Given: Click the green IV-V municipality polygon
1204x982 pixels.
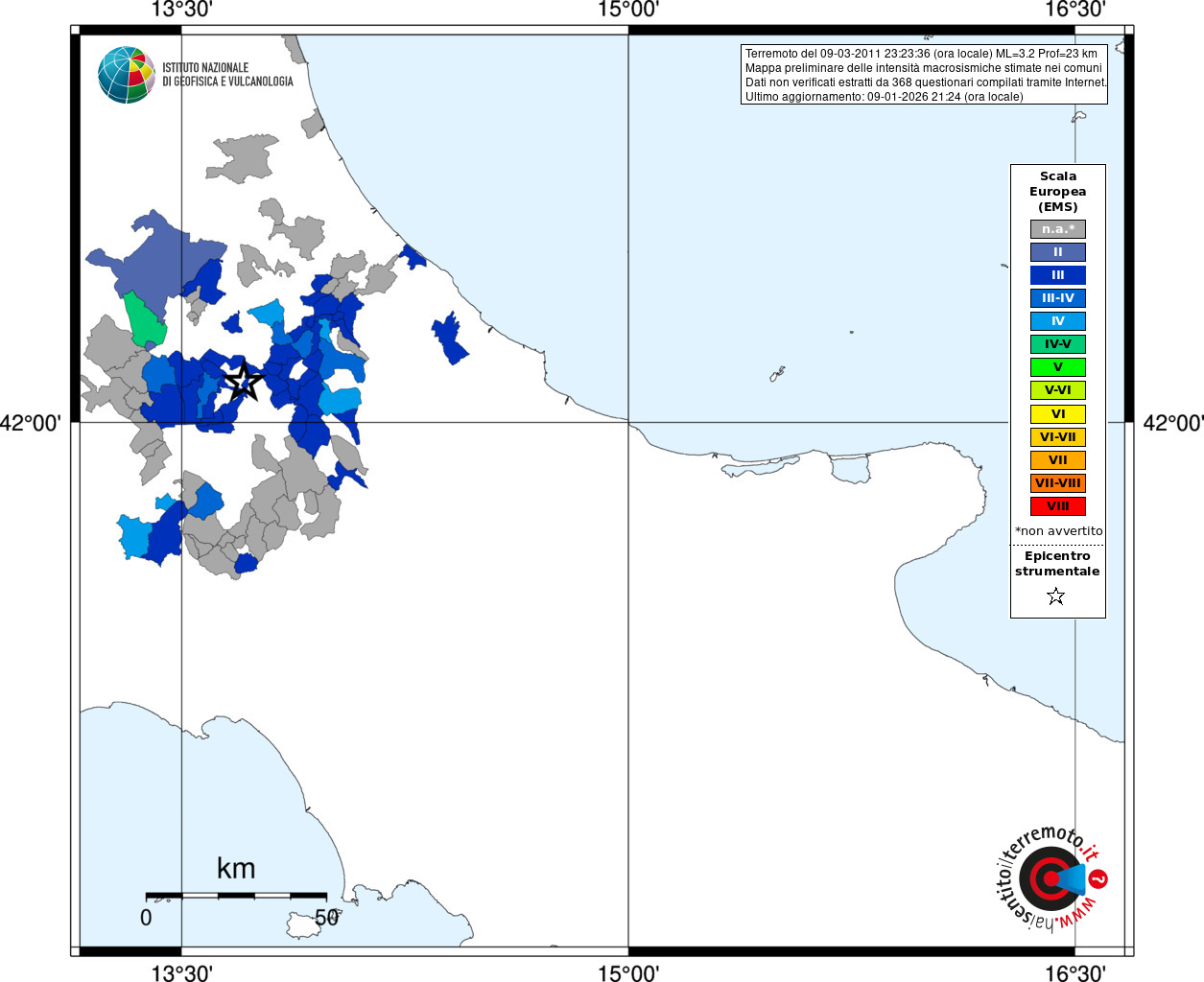Looking at the screenshot, I should [145, 320].
